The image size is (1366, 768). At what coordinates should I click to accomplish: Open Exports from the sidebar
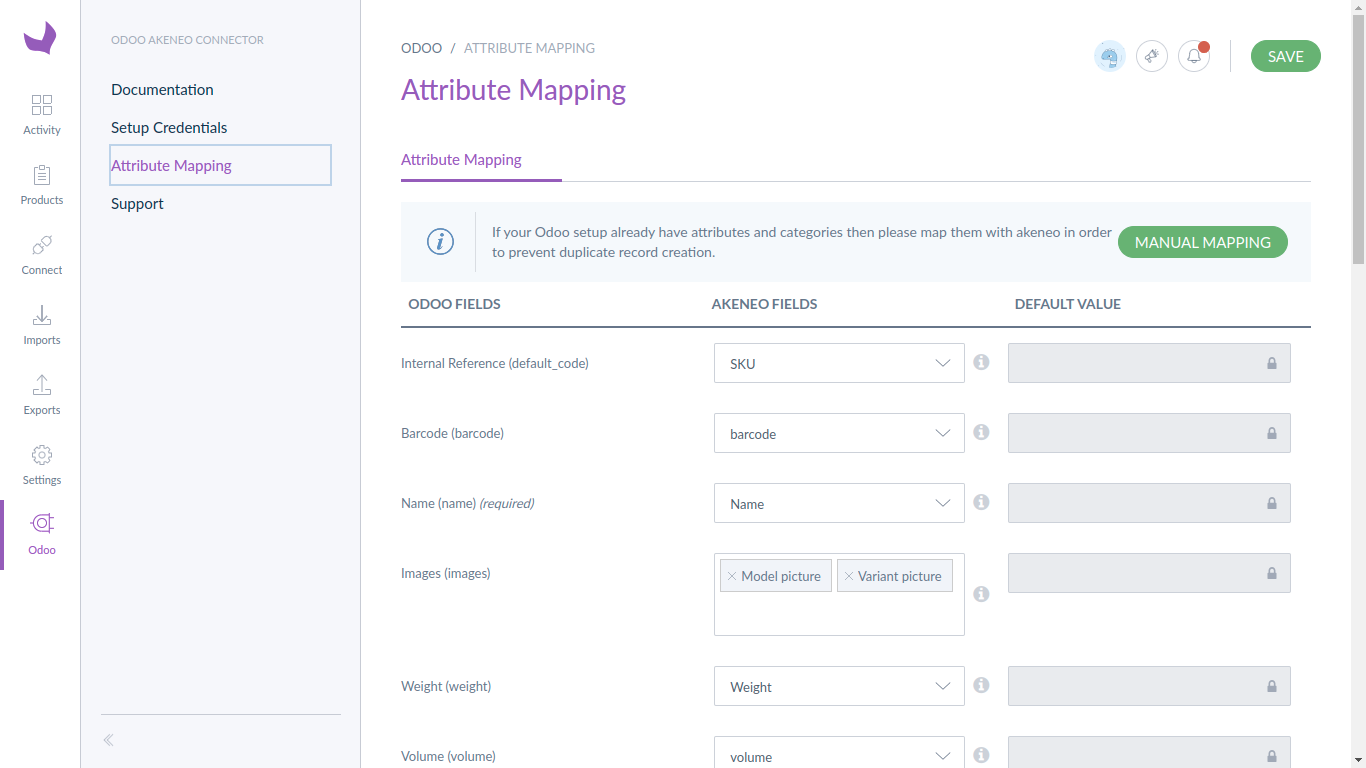point(41,394)
